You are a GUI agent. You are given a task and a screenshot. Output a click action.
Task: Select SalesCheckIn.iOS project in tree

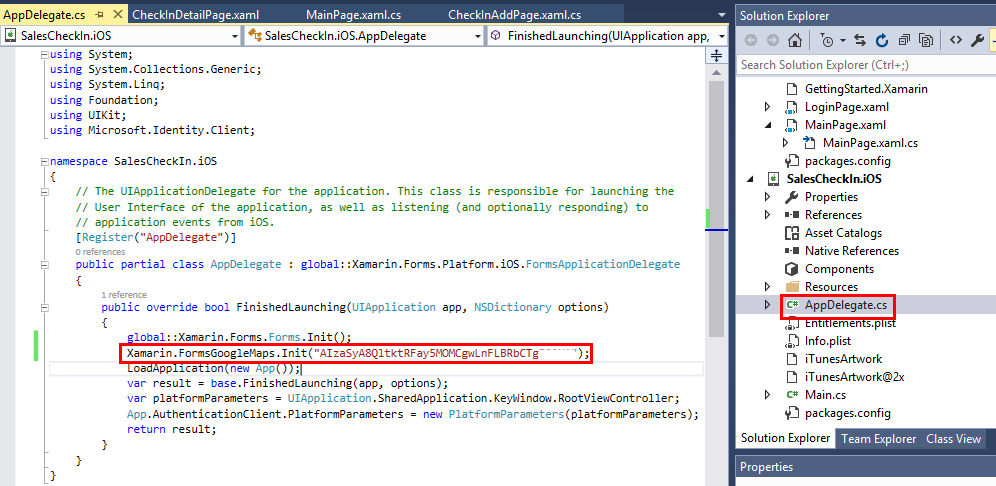[x=833, y=179]
